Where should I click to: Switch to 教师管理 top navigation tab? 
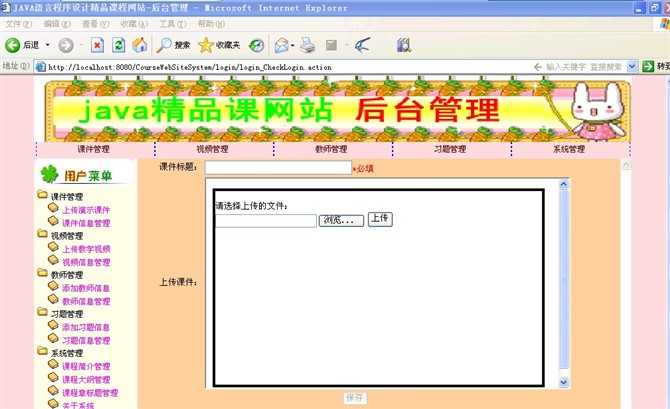331,149
